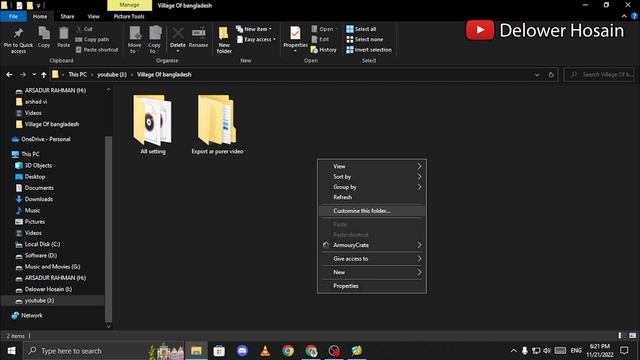Switch to the View ribbon tab
640x360 pixels.
pyautogui.click(x=93, y=16)
